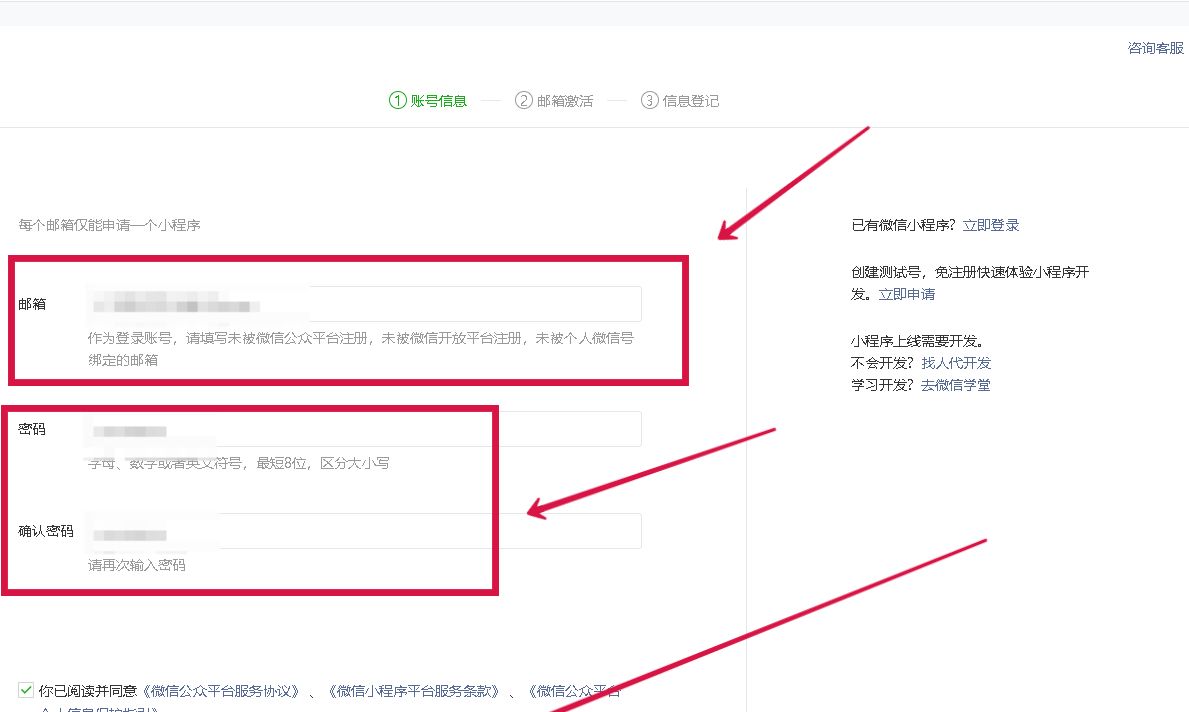The image size is (1189, 712).
Task: Select the 信息登记 tab label
Action: click(689, 100)
